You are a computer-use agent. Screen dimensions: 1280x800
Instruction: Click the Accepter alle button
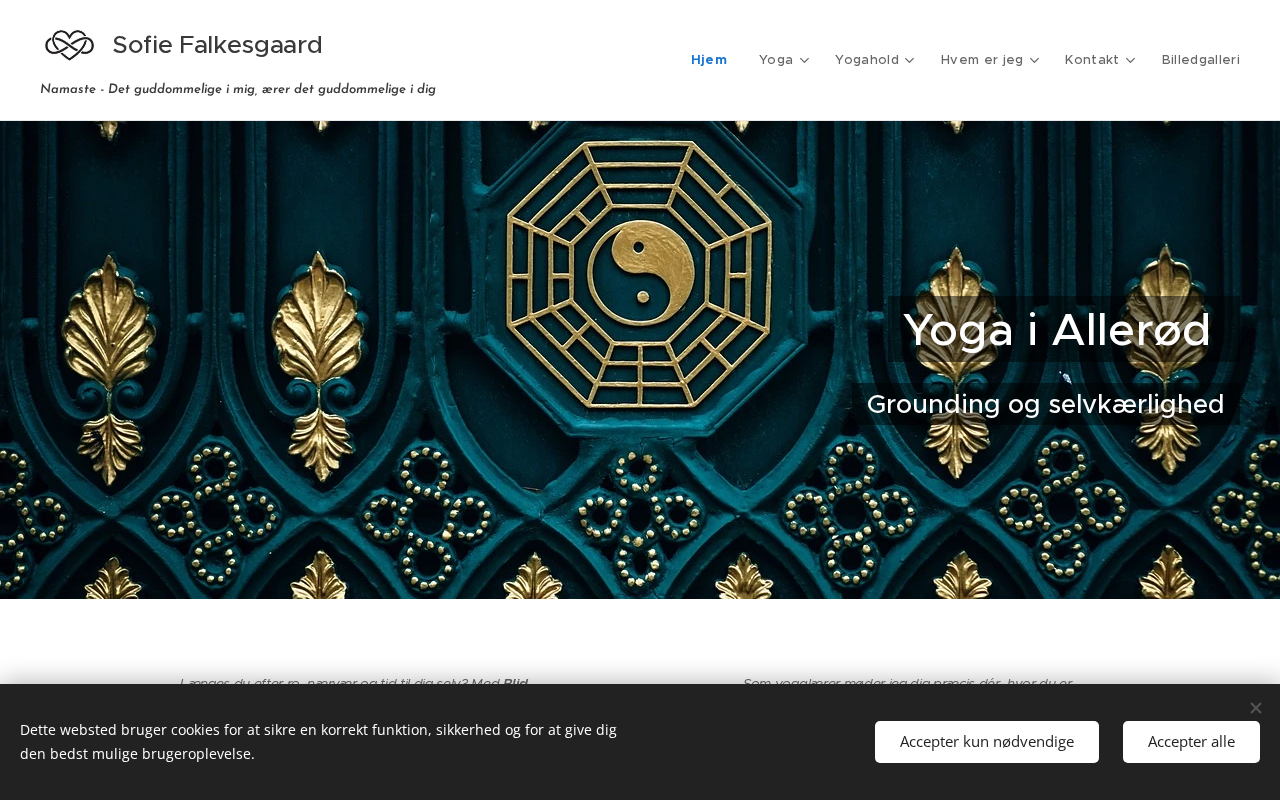pos(1191,742)
